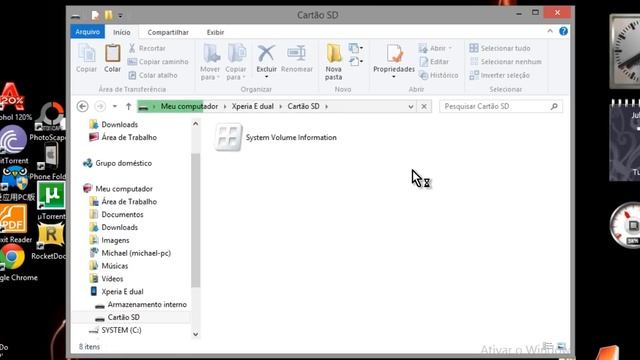Click Foxit Reader PDF desktop icon
Image resolution: width=640 pixels, height=360 pixels.
tap(14, 224)
